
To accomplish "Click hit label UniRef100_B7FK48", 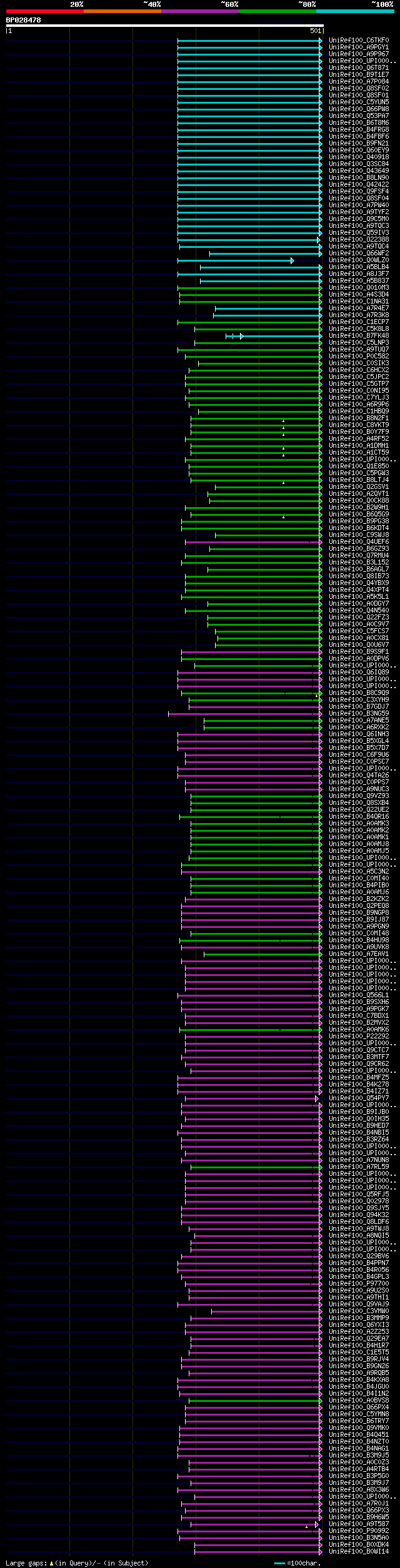I will click(359, 335).
